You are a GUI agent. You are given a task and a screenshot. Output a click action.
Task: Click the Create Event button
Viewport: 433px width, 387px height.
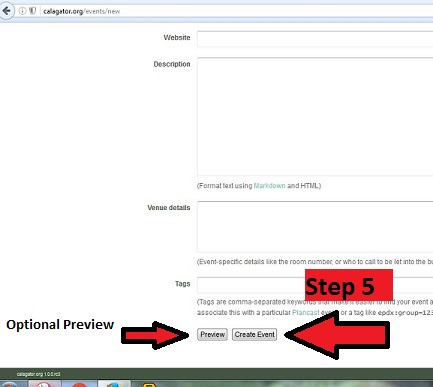[255, 334]
